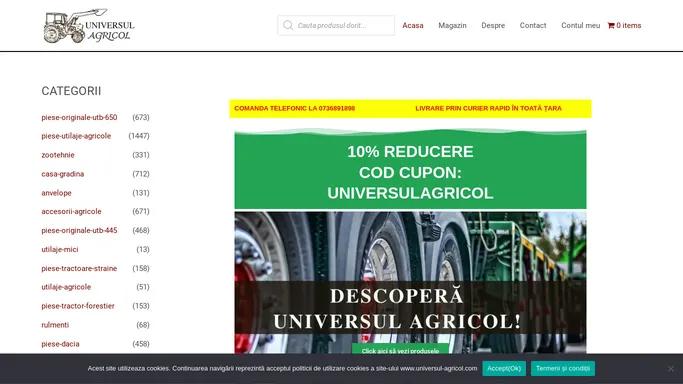This screenshot has height=384, width=683.
Task: Click the count (712) beside casa-gradina
Action: (x=141, y=174)
